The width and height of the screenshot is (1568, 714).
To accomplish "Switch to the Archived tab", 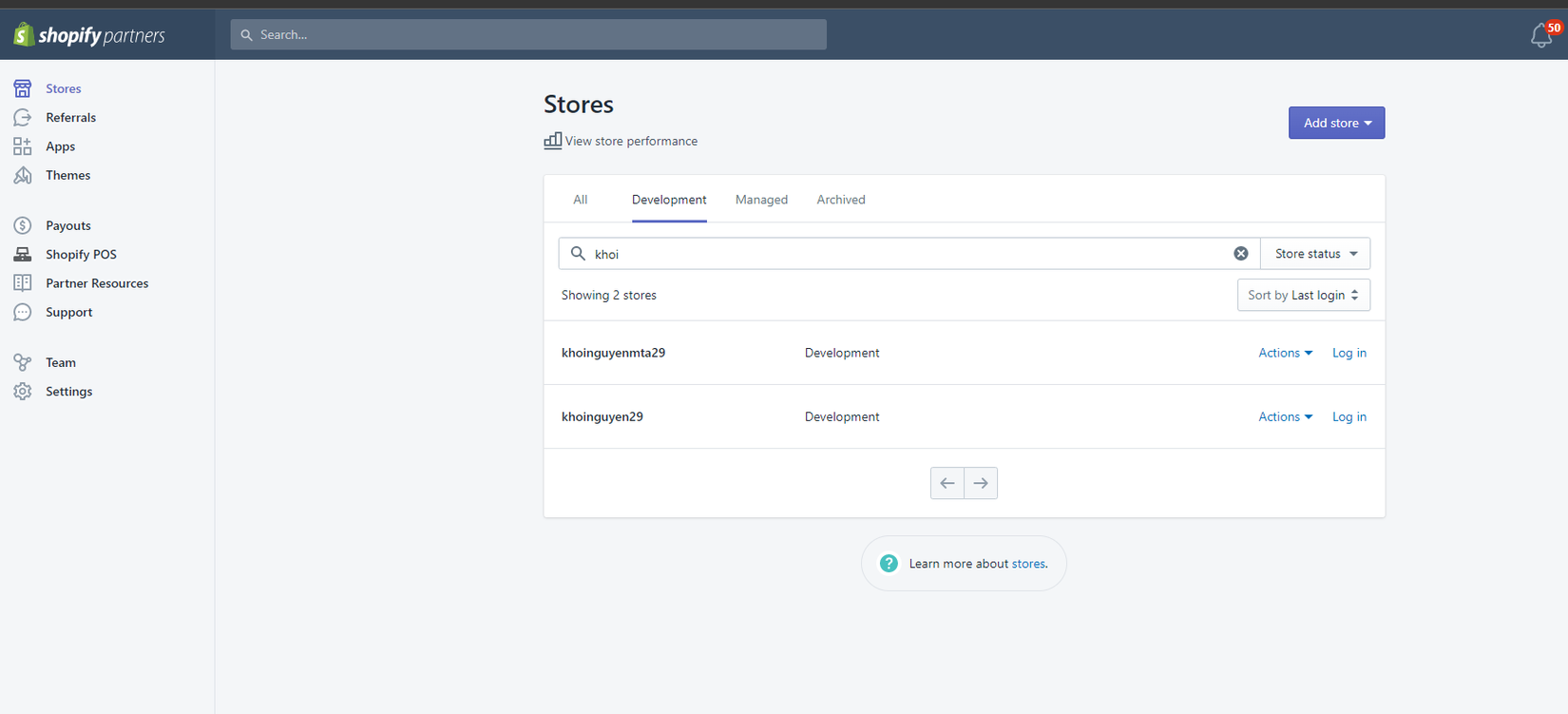I will pyautogui.click(x=841, y=200).
